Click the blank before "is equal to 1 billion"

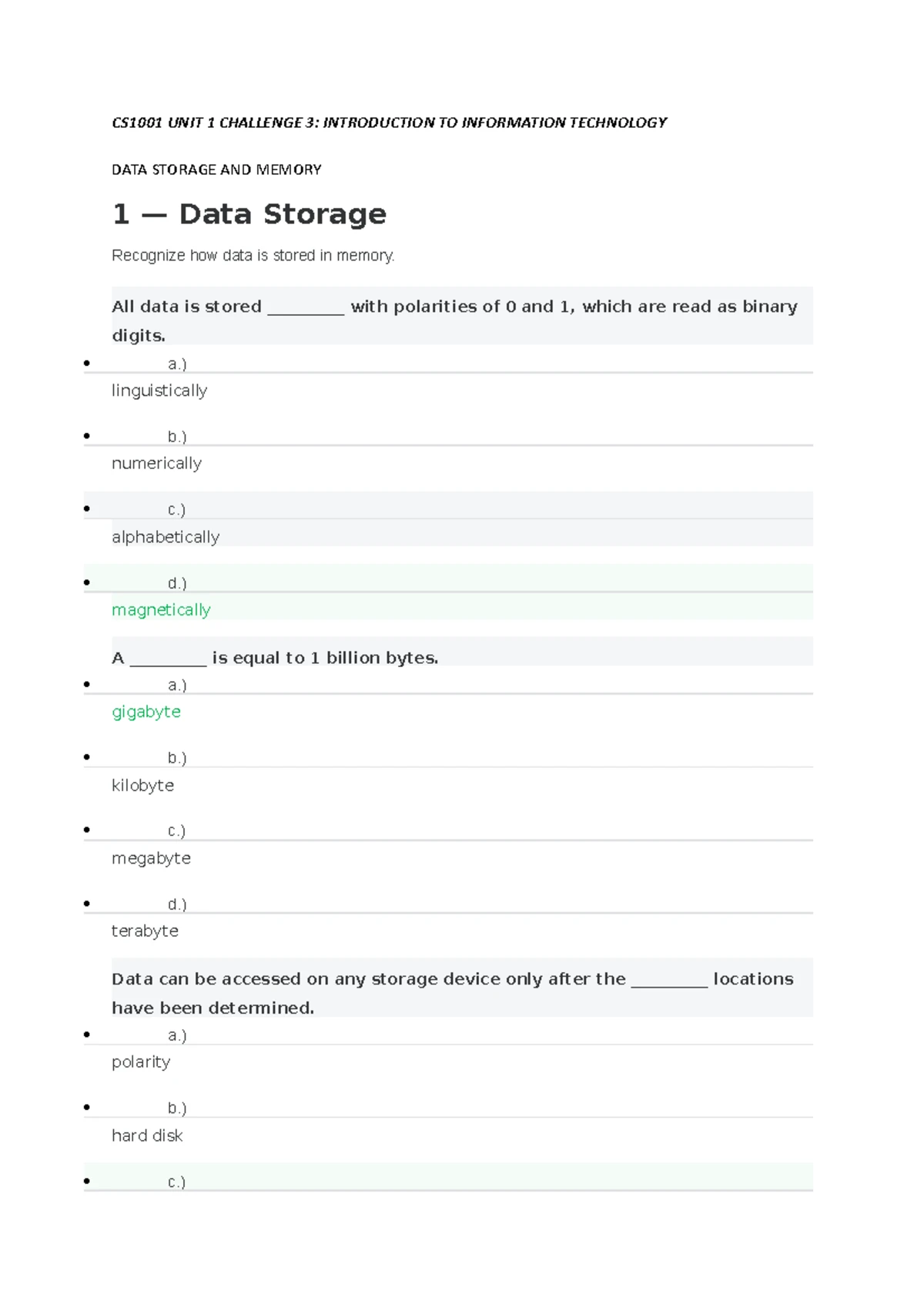168,659
